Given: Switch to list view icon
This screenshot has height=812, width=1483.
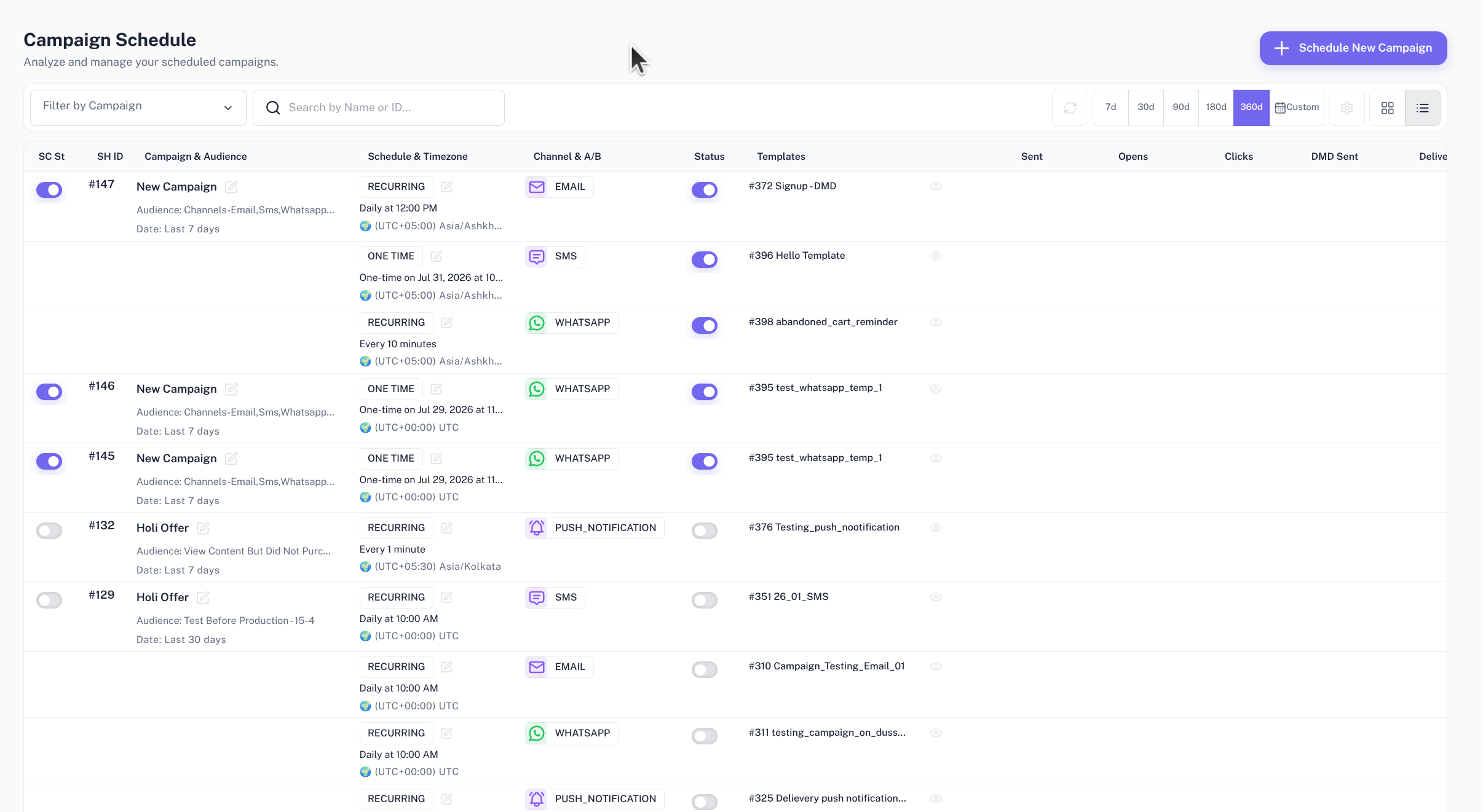Looking at the screenshot, I should pyautogui.click(x=1422, y=108).
